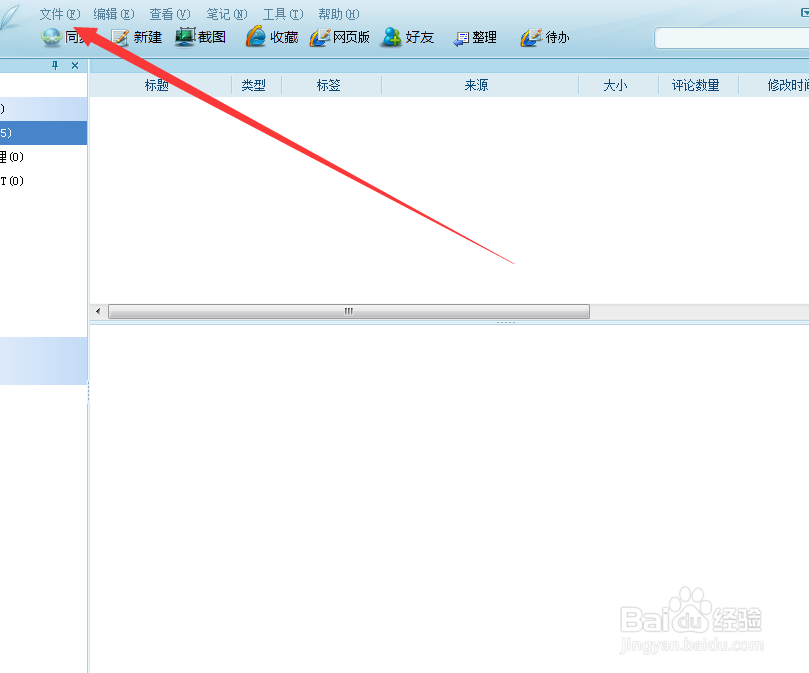Open the 编辑(E) menu

click(114, 14)
